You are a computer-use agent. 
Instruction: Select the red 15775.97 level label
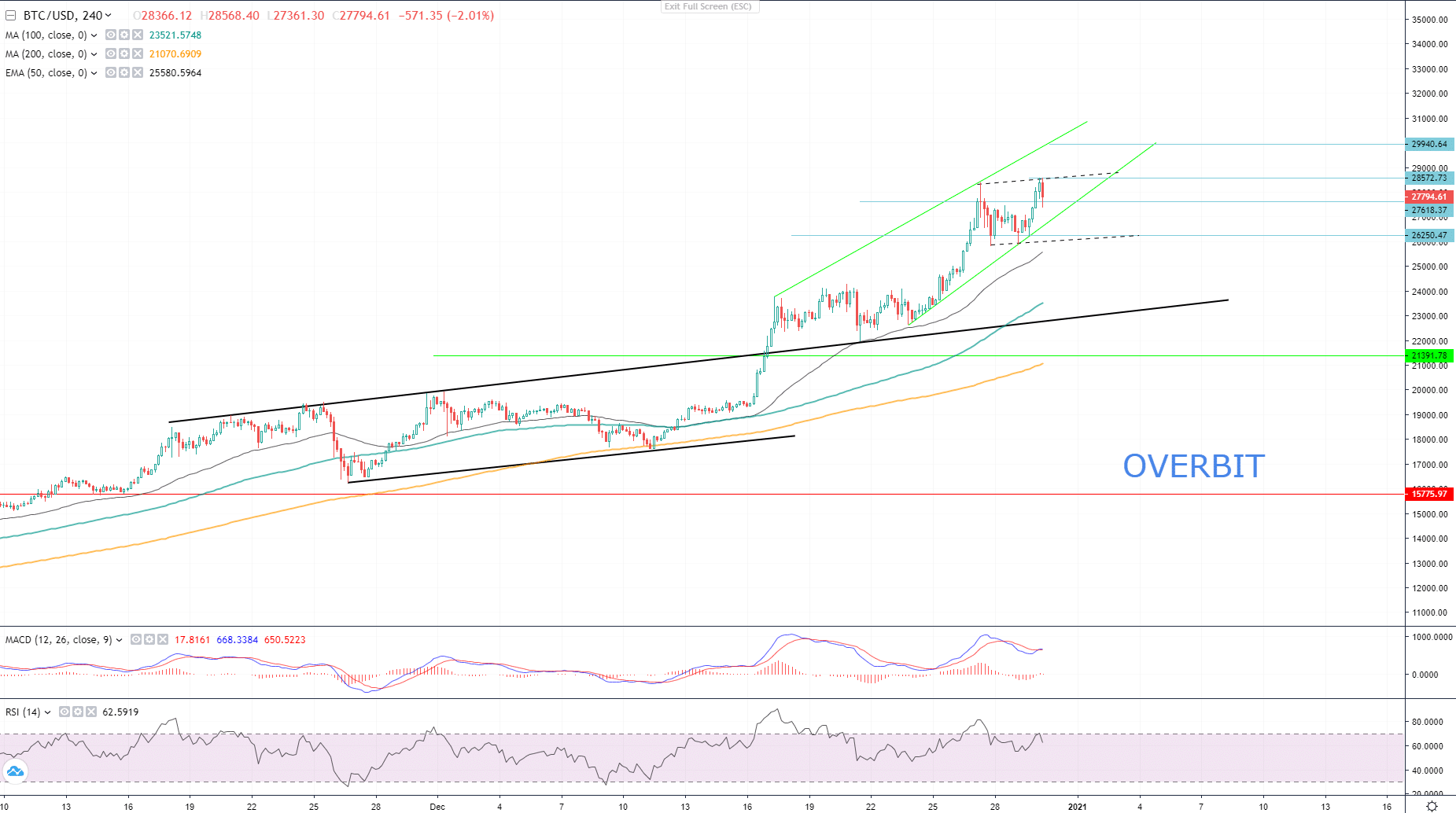1428,495
